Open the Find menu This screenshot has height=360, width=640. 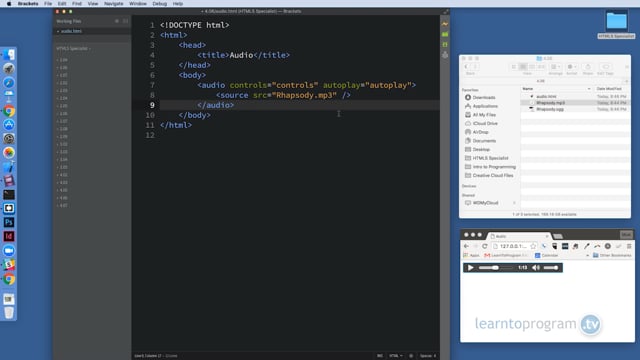pos(77,4)
